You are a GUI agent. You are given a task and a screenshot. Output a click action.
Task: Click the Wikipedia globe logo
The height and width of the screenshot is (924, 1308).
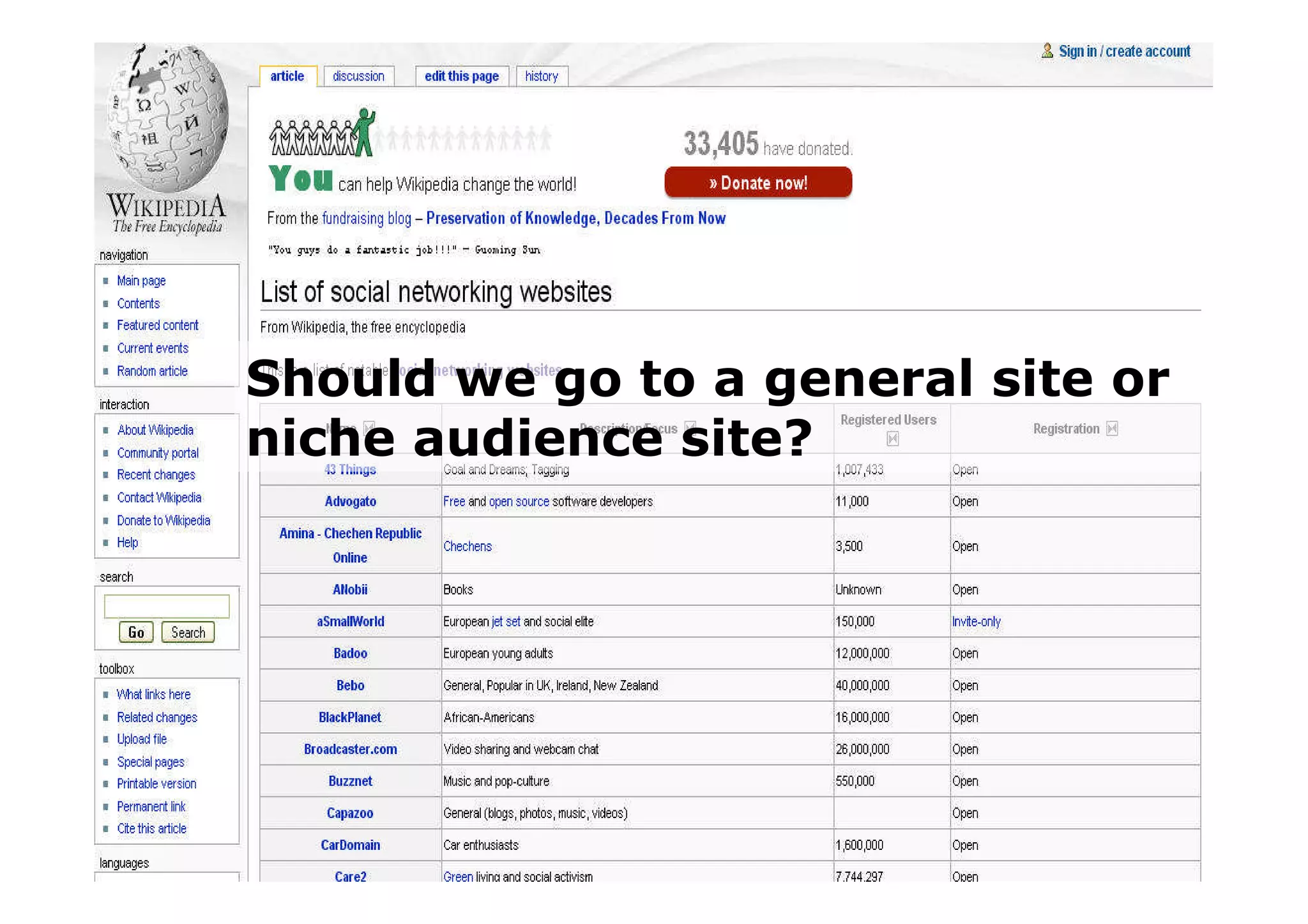coord(167,121)
